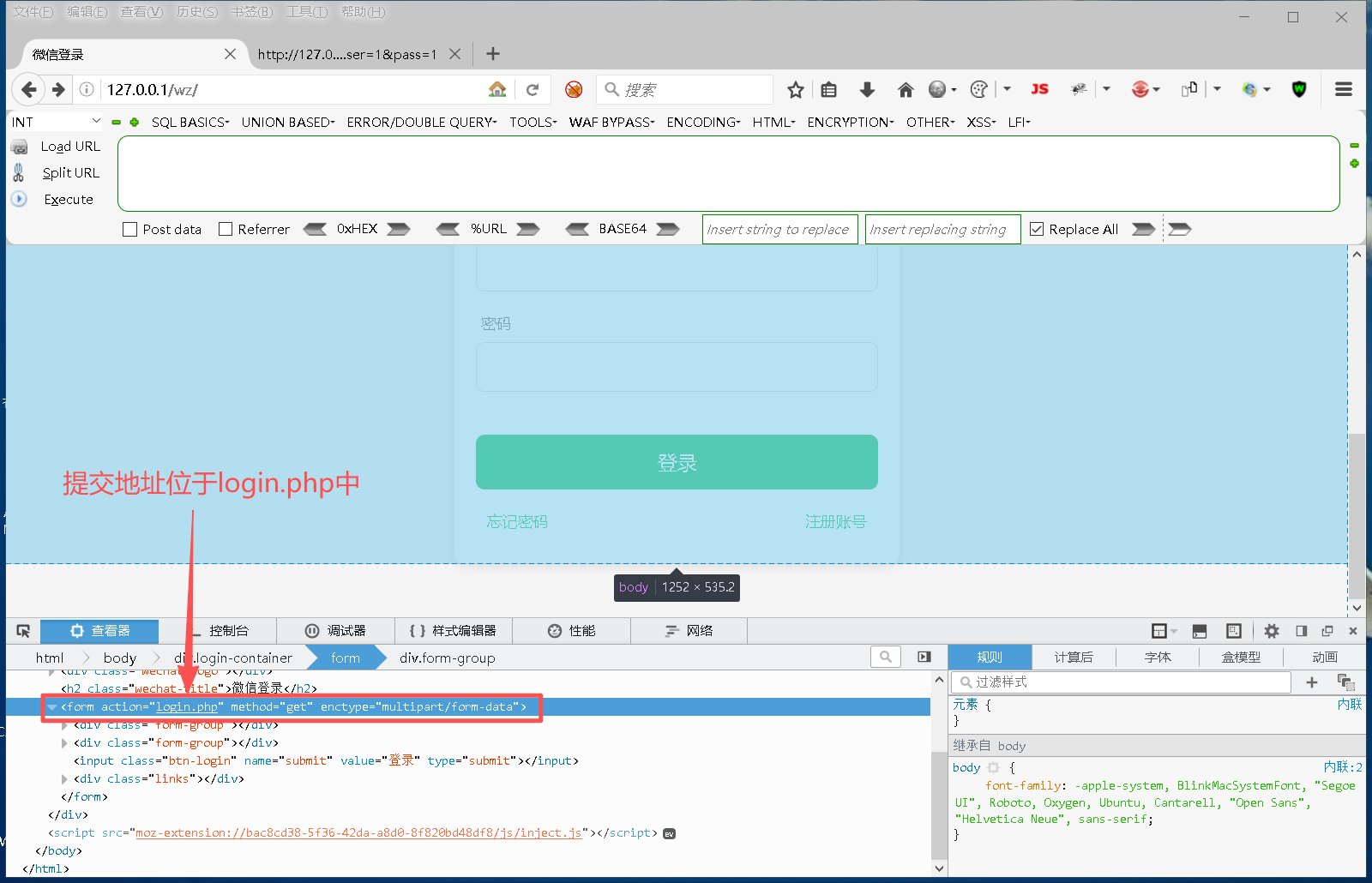Close the 微信登录 browser tab
The image size is (1372, 883).
230,54
